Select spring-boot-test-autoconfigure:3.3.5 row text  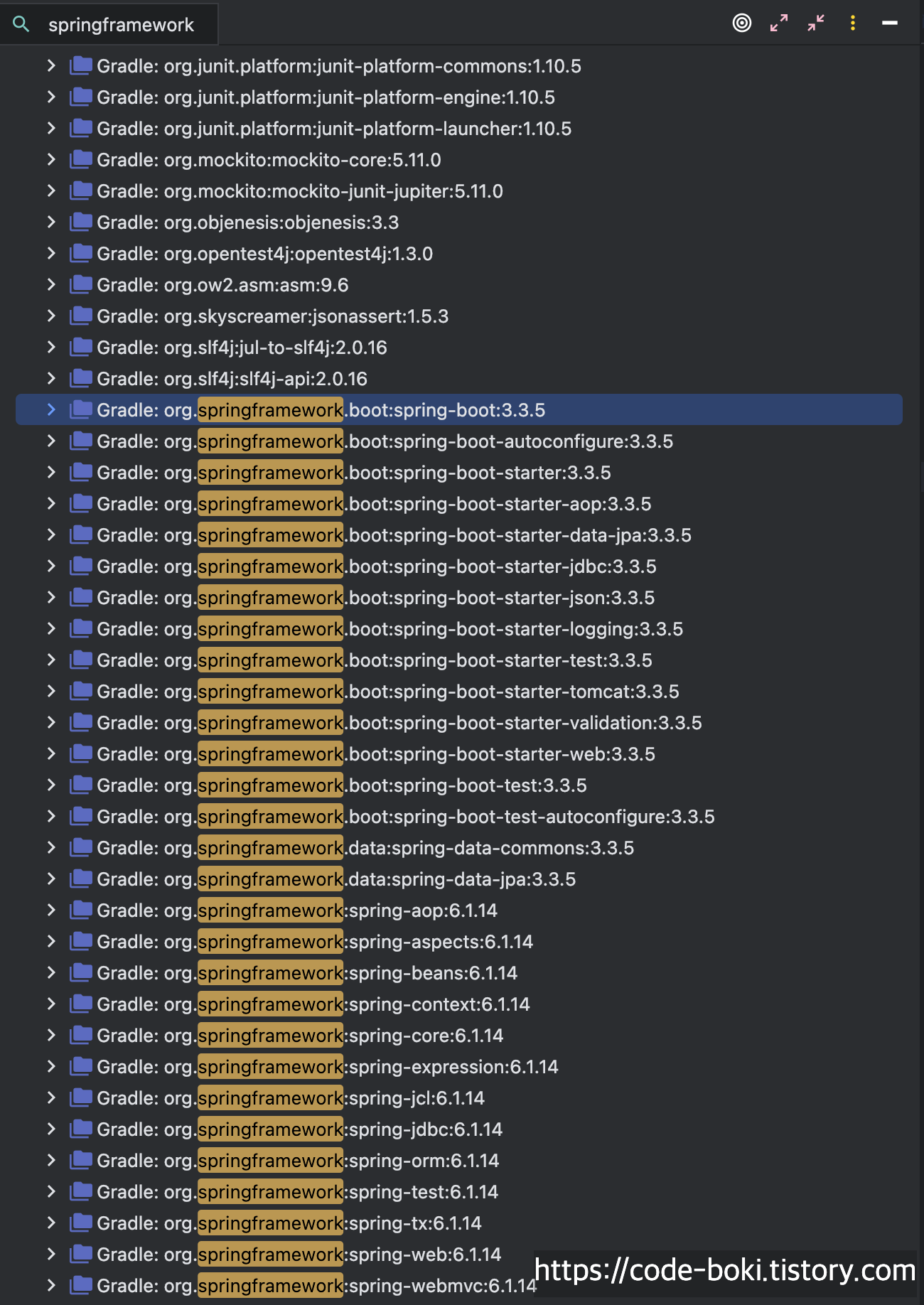tap(406, 817)
